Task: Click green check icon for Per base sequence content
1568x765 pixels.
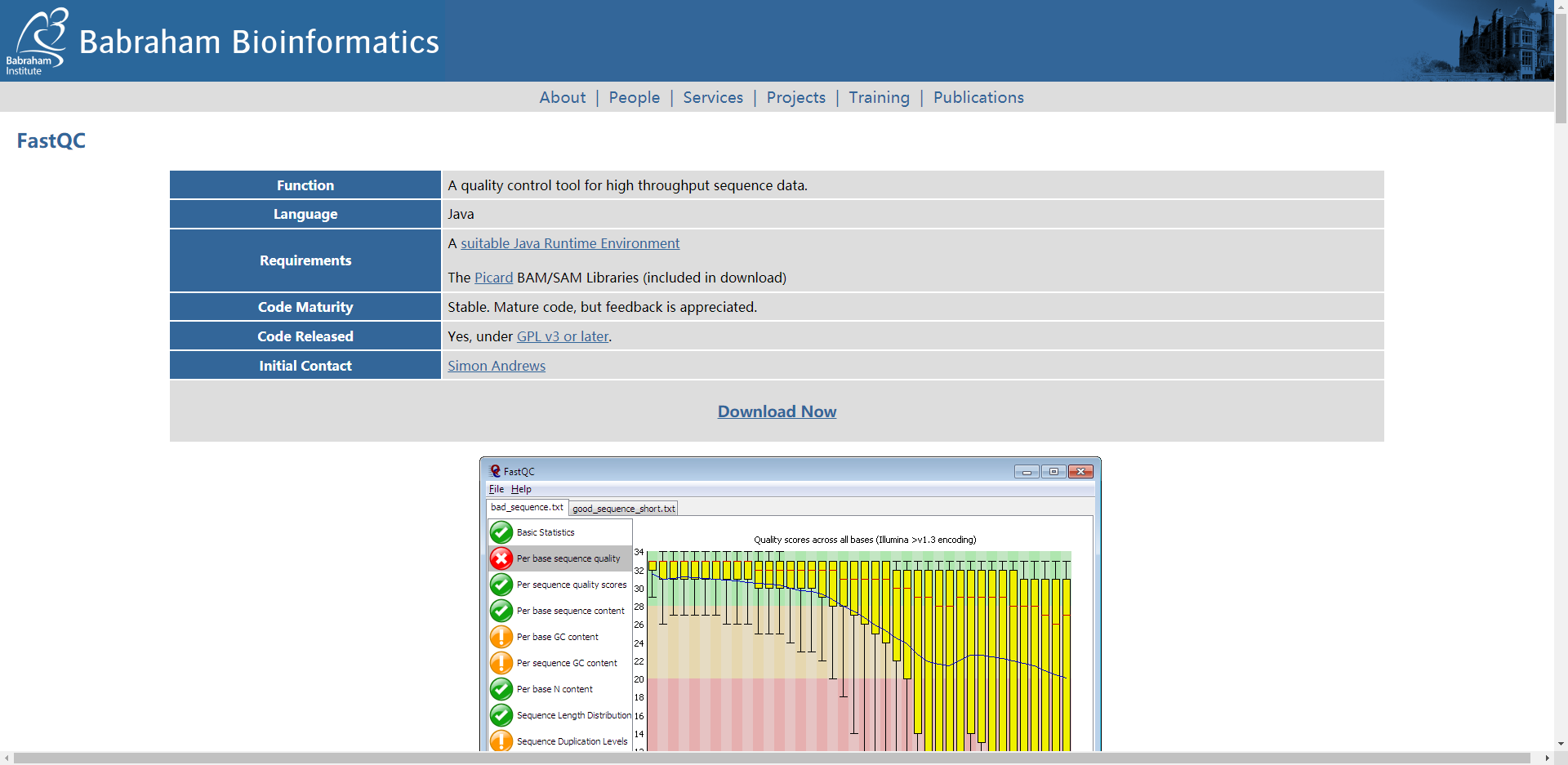Action: 501,611
